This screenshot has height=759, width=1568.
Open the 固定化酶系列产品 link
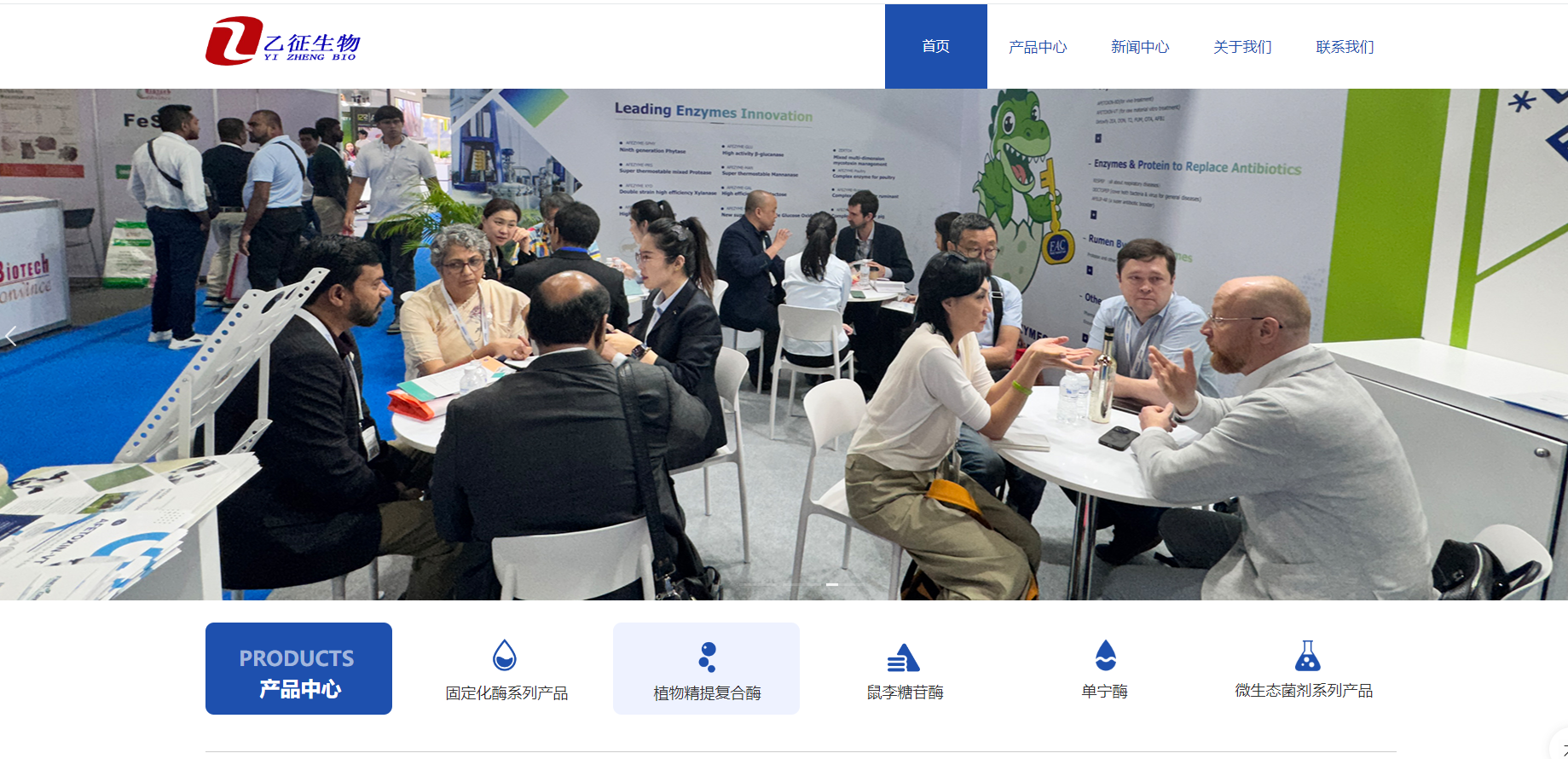coord(506,693)
